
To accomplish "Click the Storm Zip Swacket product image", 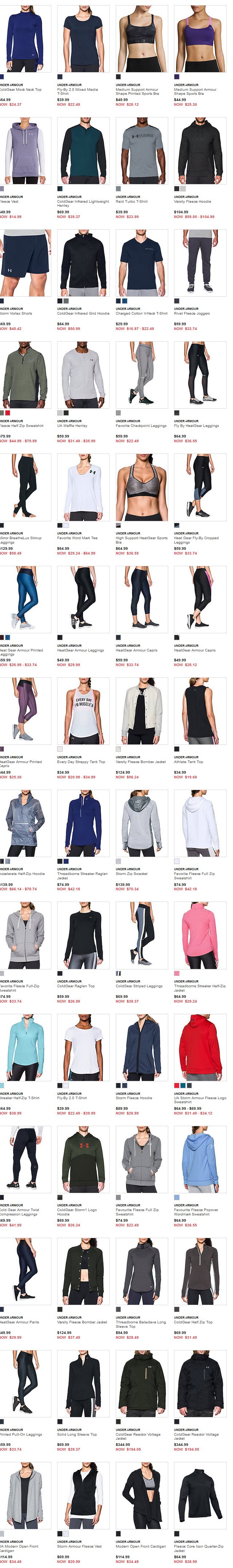I will pos(142,823).
